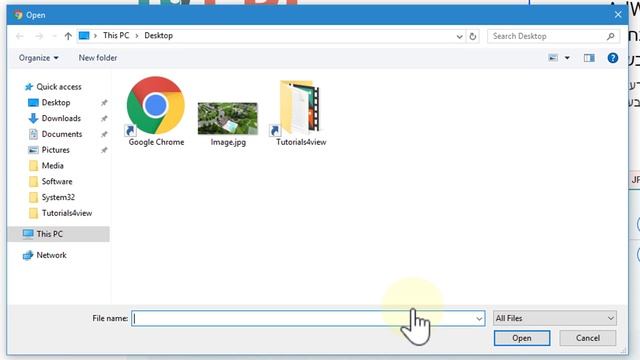Click the Chrome icon in title bar
Viewport: 640px width, 360px height.
tap(18, 15)
